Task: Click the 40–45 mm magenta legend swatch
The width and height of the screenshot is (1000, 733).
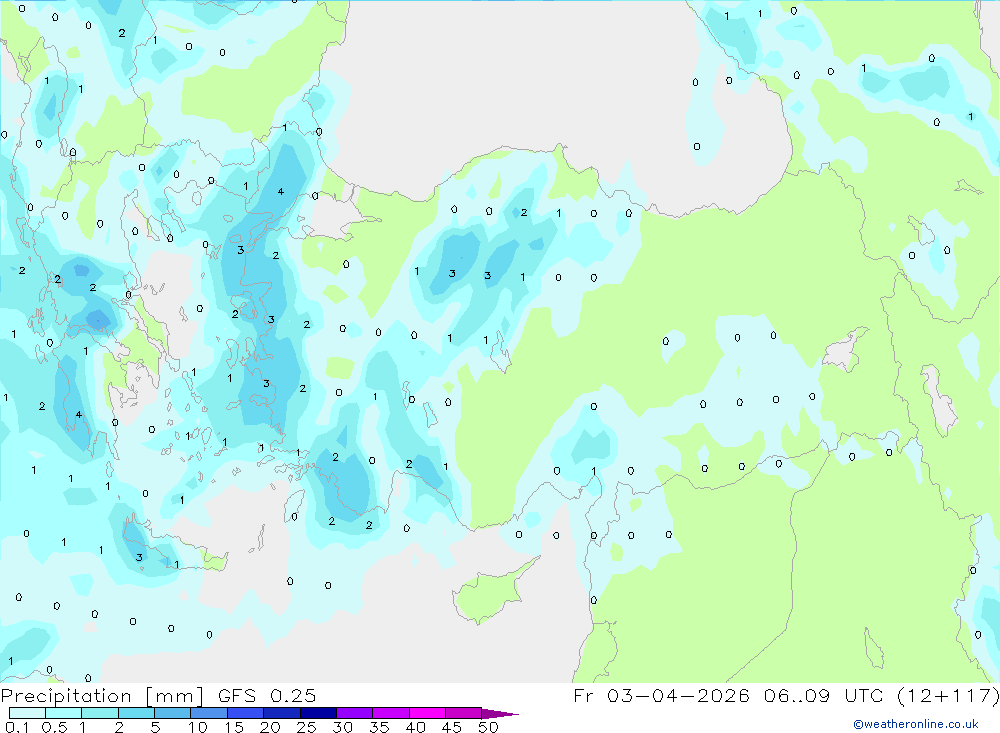Action: (427, 713)
